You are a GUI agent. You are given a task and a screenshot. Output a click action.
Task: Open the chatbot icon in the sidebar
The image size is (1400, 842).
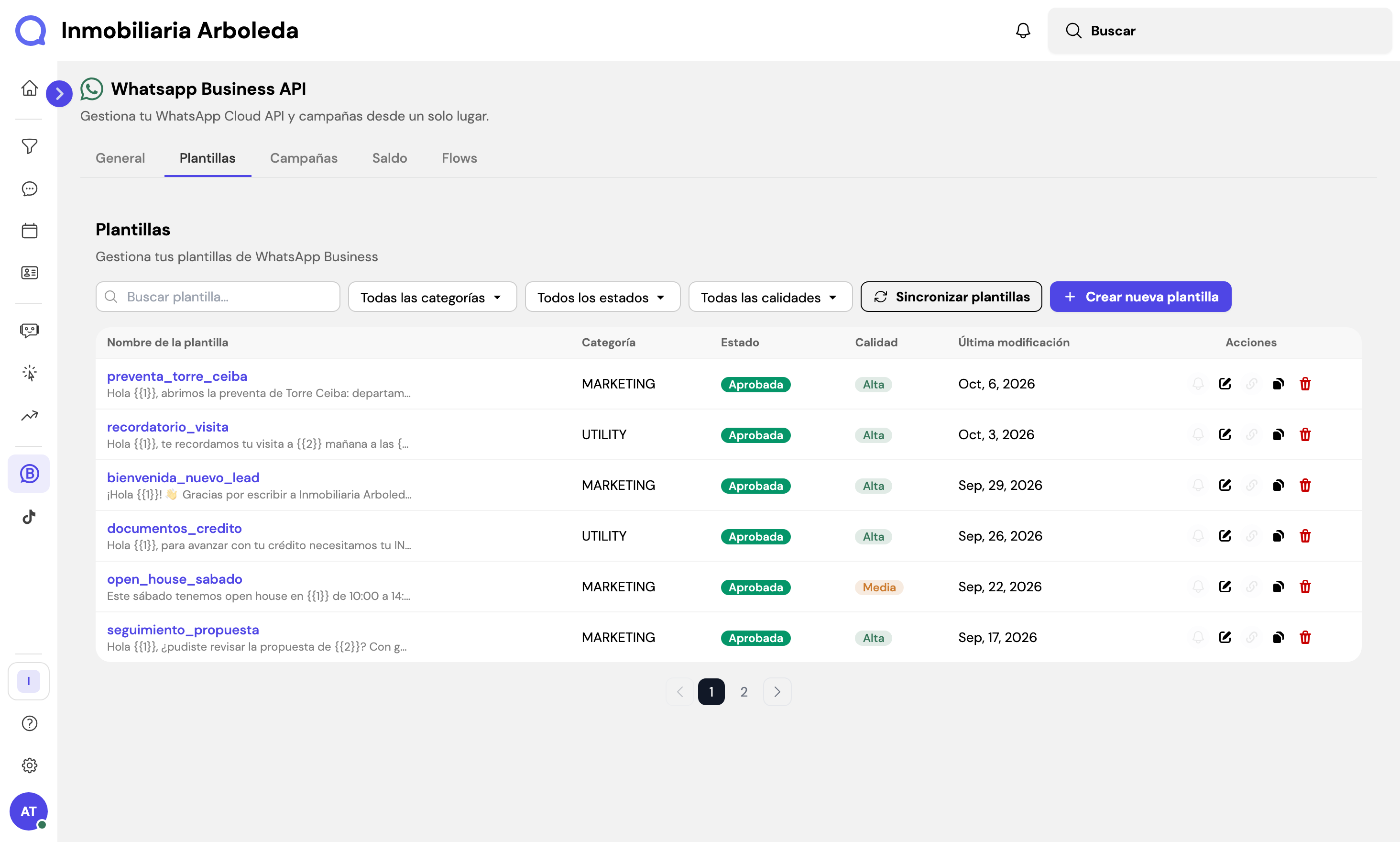point(30,330)
